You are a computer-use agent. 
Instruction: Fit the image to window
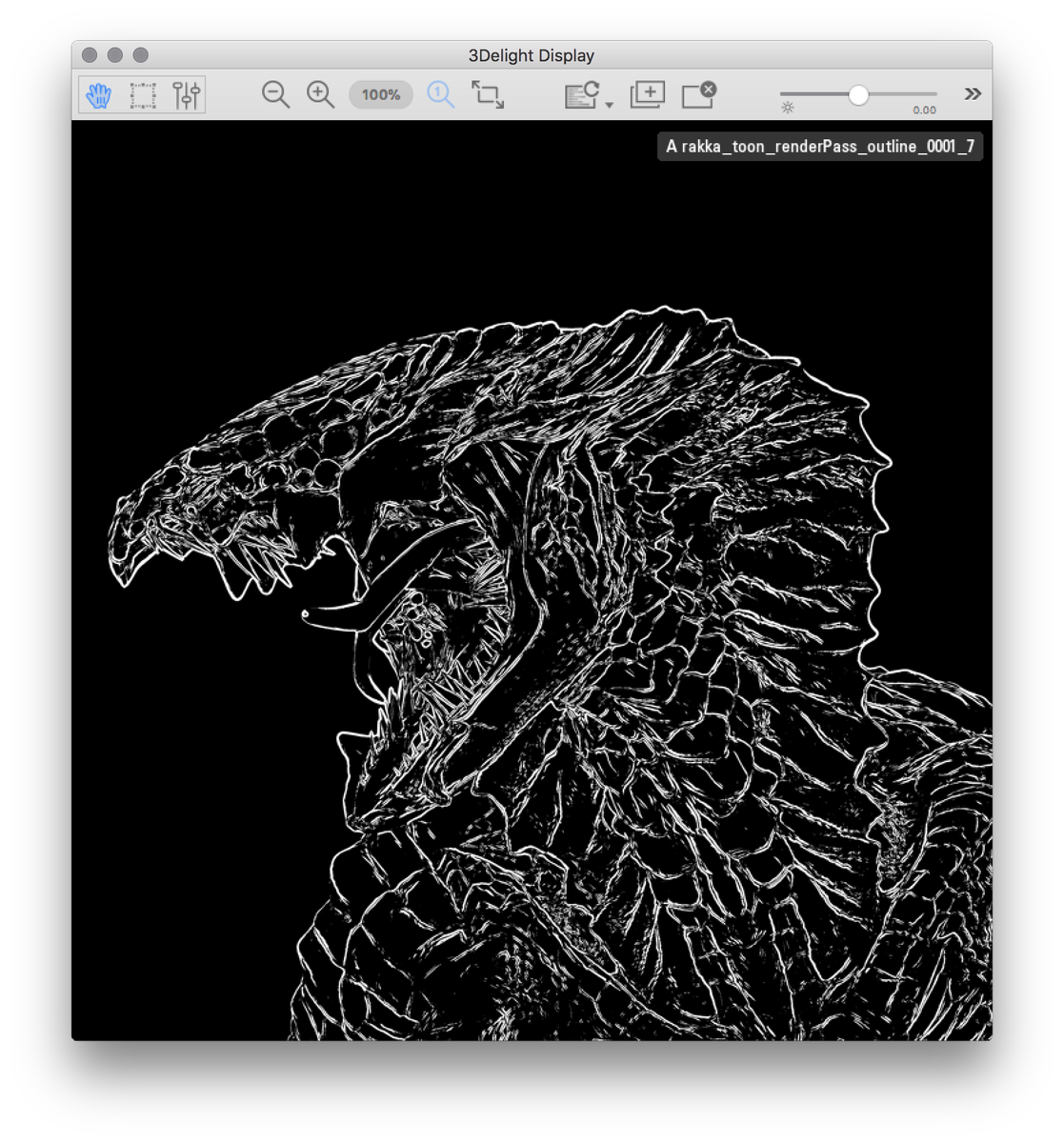click(x=488, y=94)
